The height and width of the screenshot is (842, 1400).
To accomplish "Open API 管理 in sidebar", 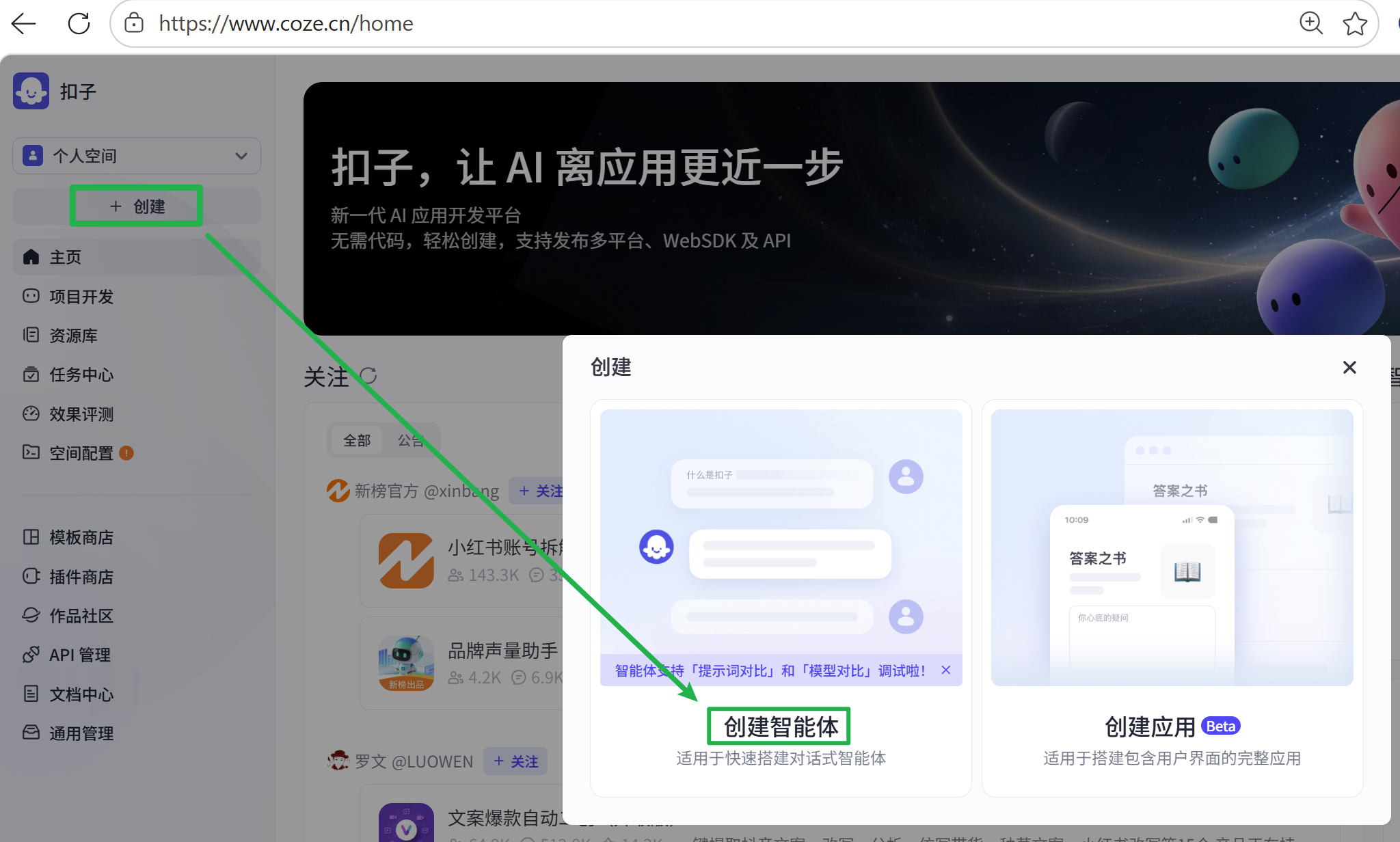I will click(79, 655).
